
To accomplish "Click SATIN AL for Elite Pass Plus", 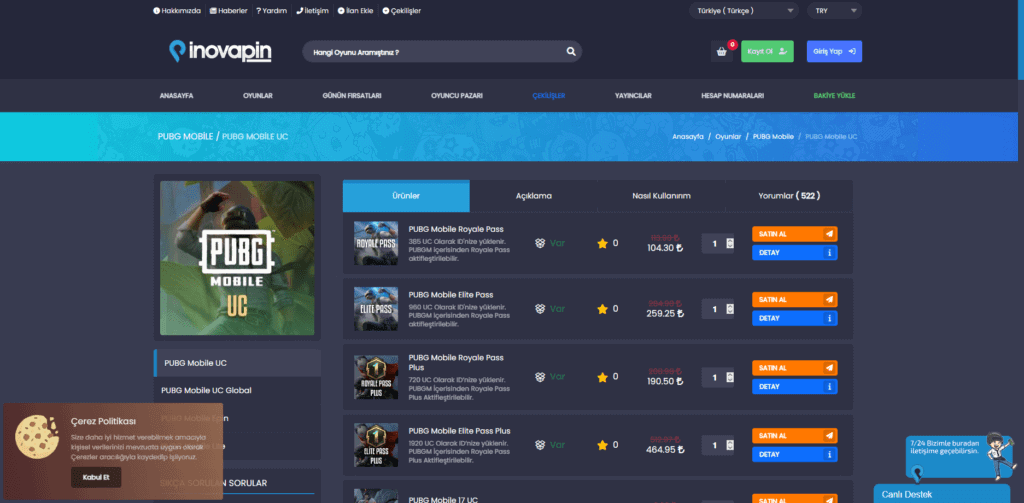I will pyautogui.click(x=795, y=436).
